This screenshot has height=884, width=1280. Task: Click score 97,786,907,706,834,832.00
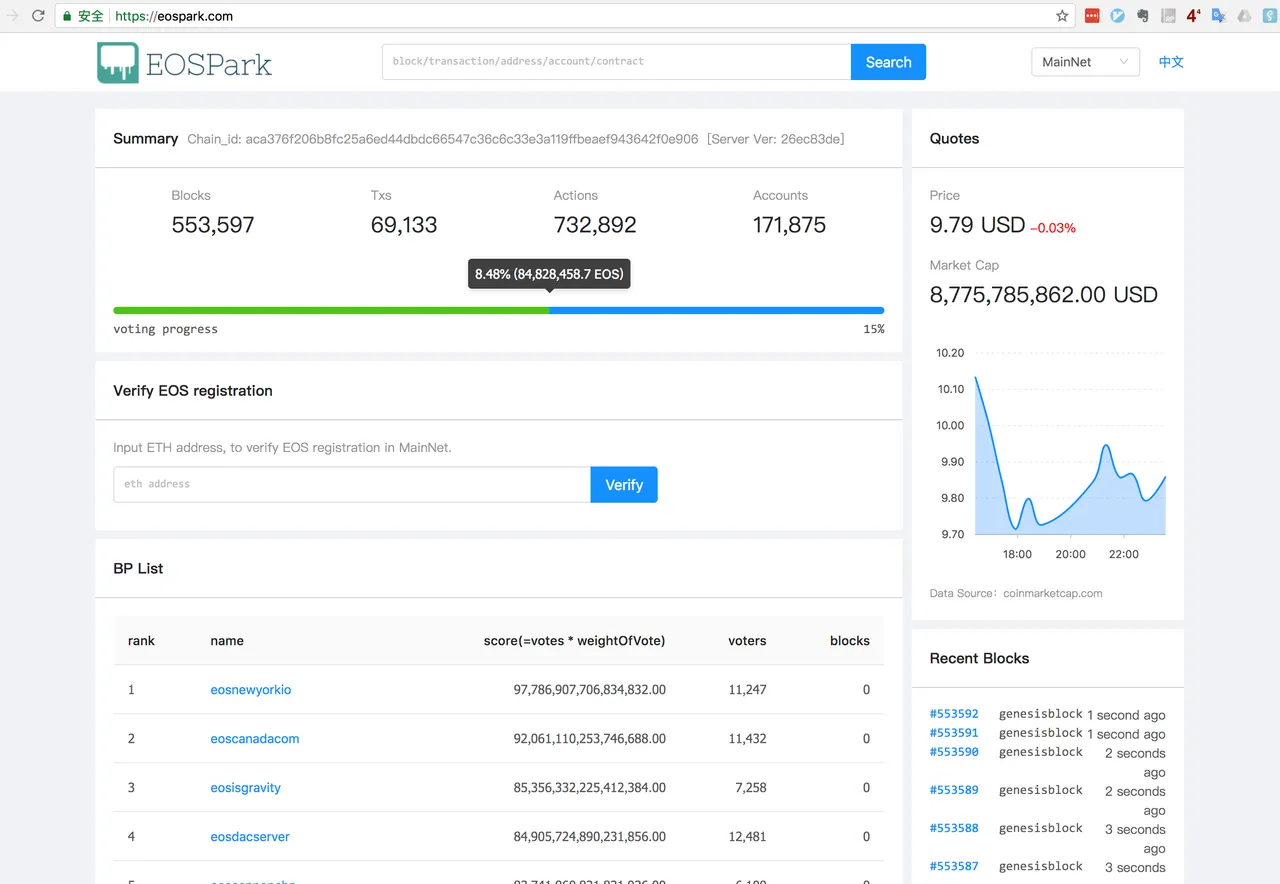point(589,690)
